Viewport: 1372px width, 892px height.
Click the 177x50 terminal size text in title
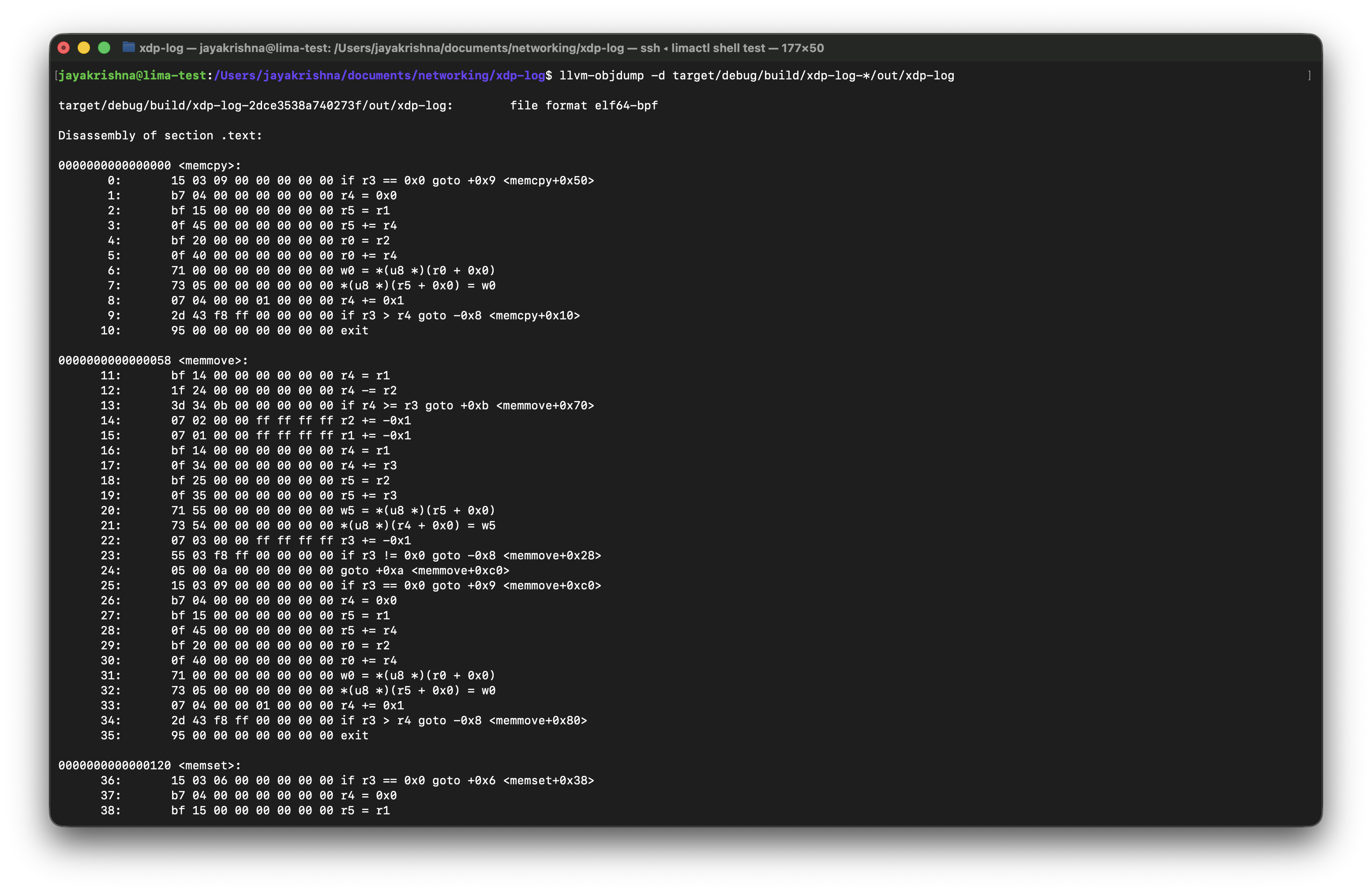pos(802,48)
